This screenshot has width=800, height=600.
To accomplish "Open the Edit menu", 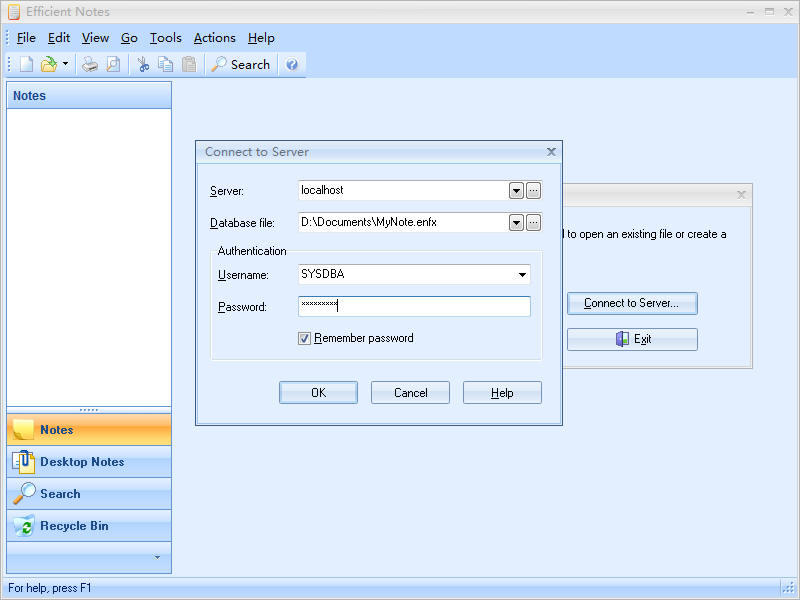I will point(59,38).
